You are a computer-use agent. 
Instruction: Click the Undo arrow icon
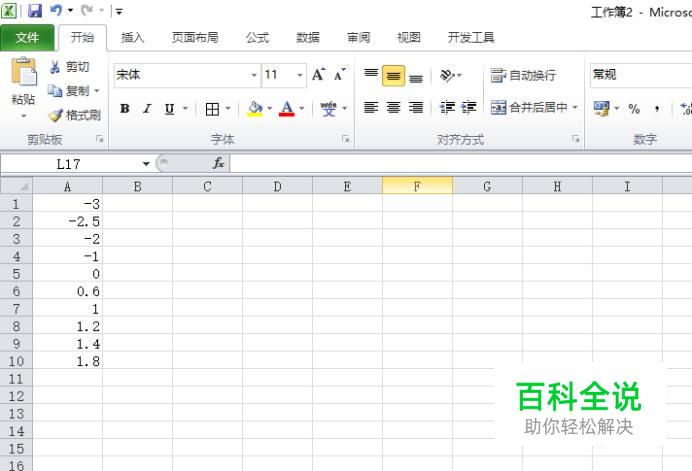56,11
